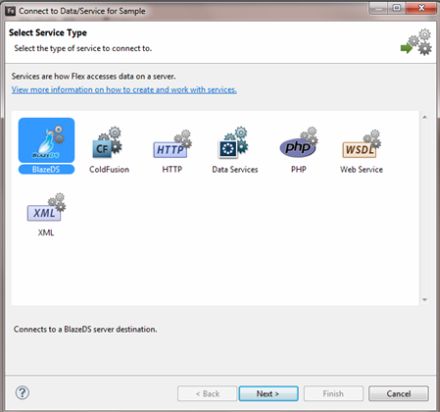Pick the XML service icon
The image size is (440, 412).
46,207
